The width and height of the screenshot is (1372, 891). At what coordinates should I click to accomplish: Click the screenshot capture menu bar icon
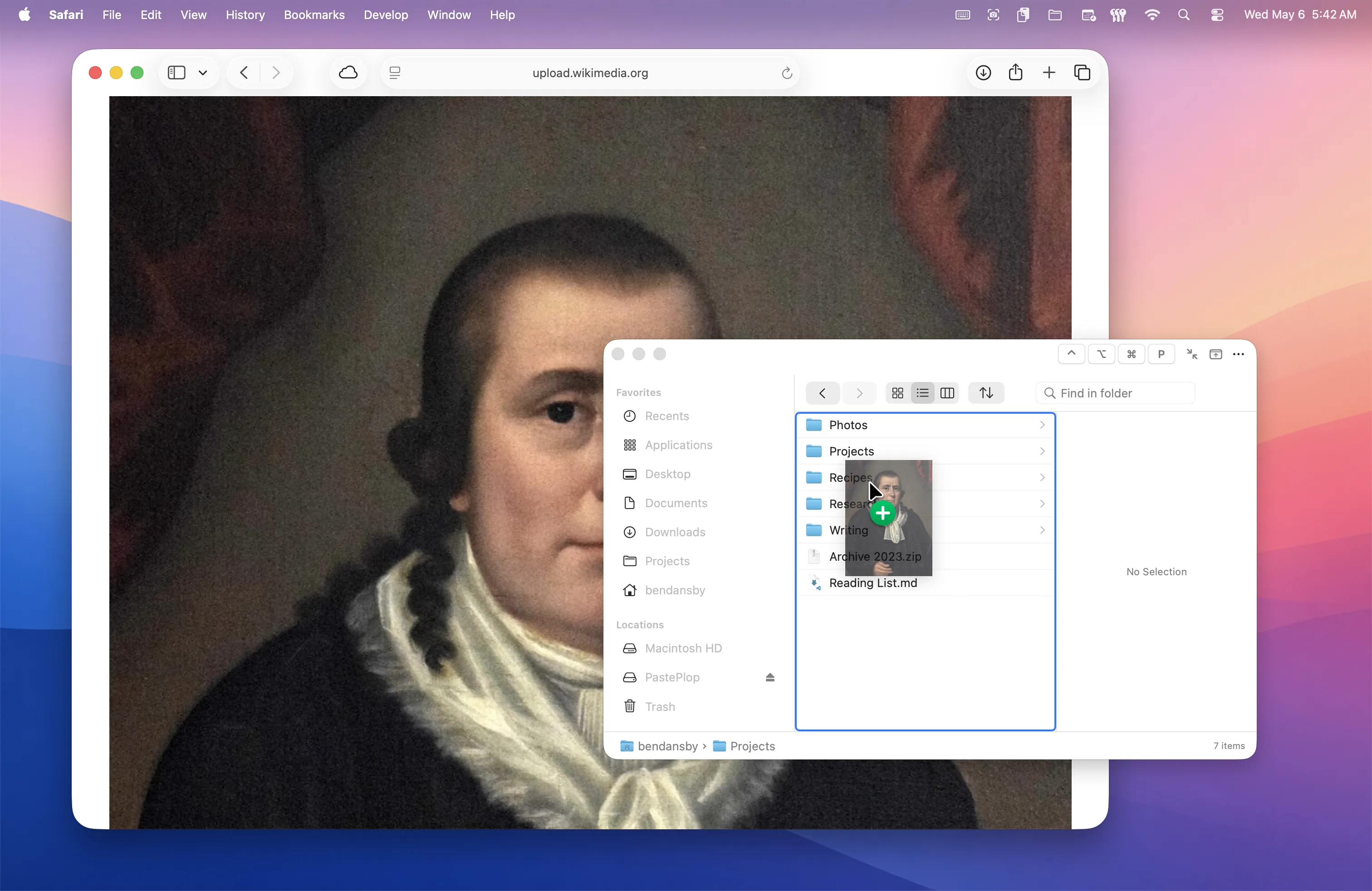coord(993,15)
